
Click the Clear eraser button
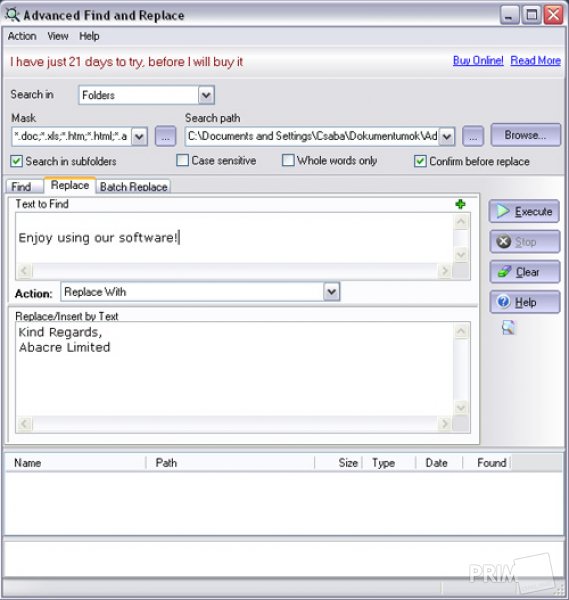(x=524, y=272)
